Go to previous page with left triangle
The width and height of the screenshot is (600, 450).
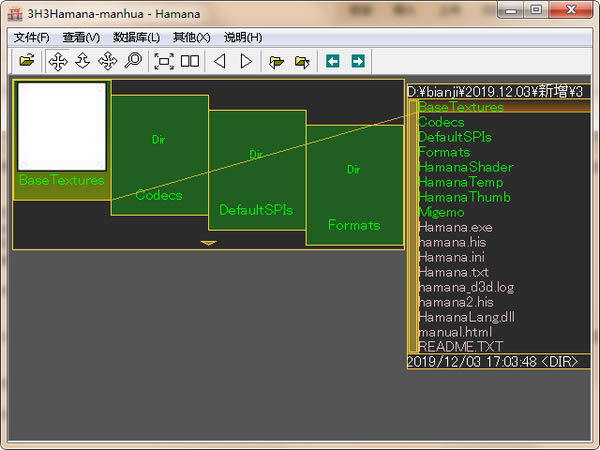[x=220, y=61]
